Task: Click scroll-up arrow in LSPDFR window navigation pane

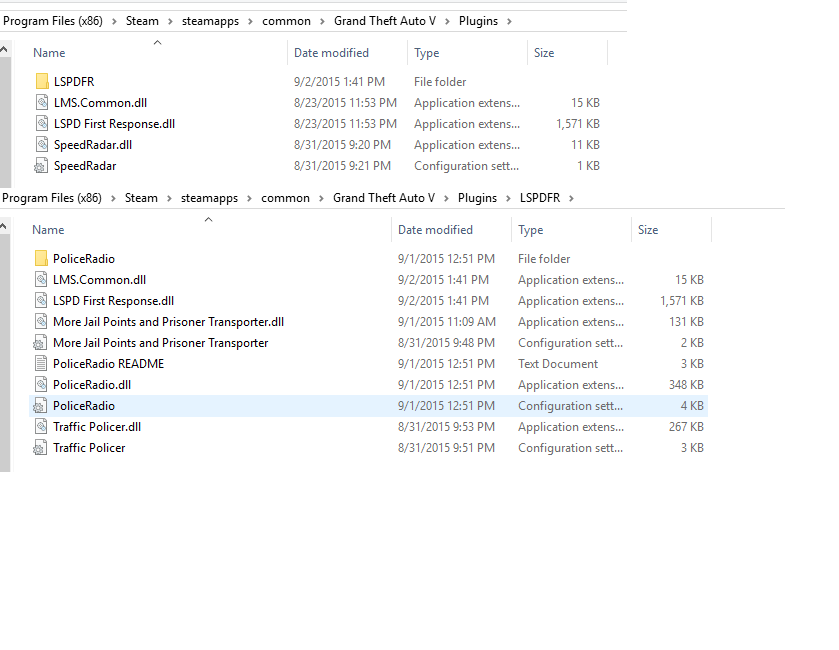Action: coord(4,226)
